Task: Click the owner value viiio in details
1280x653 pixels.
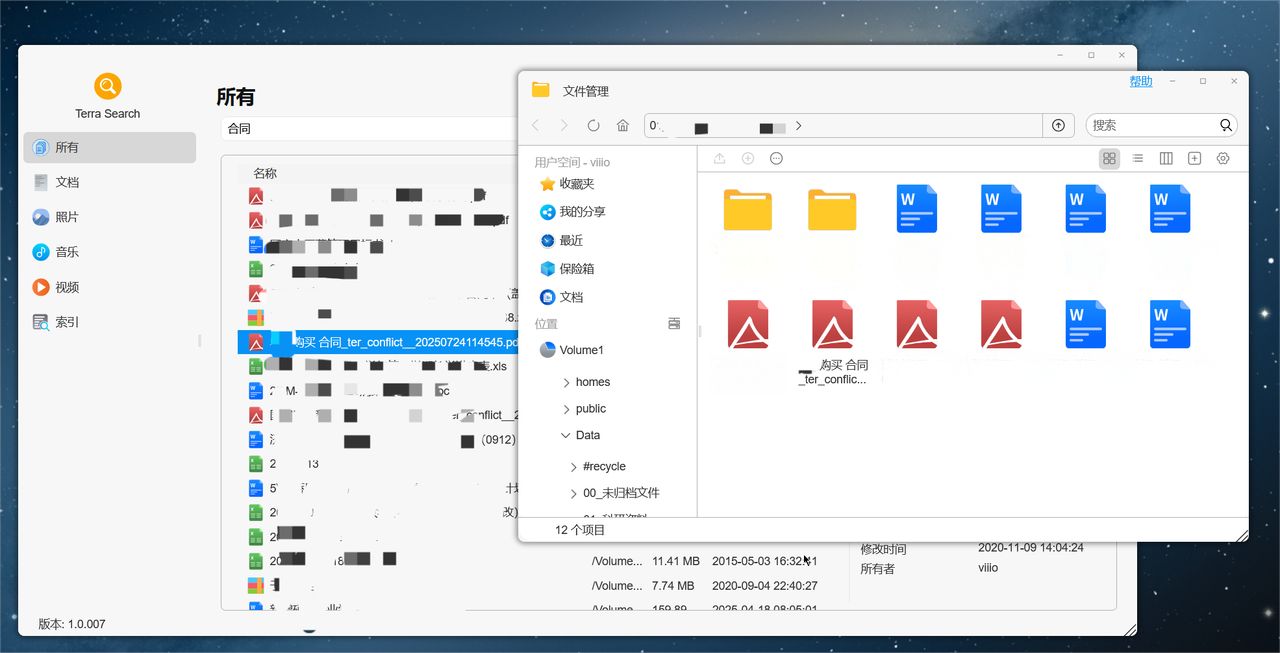Action: [988, 568]
